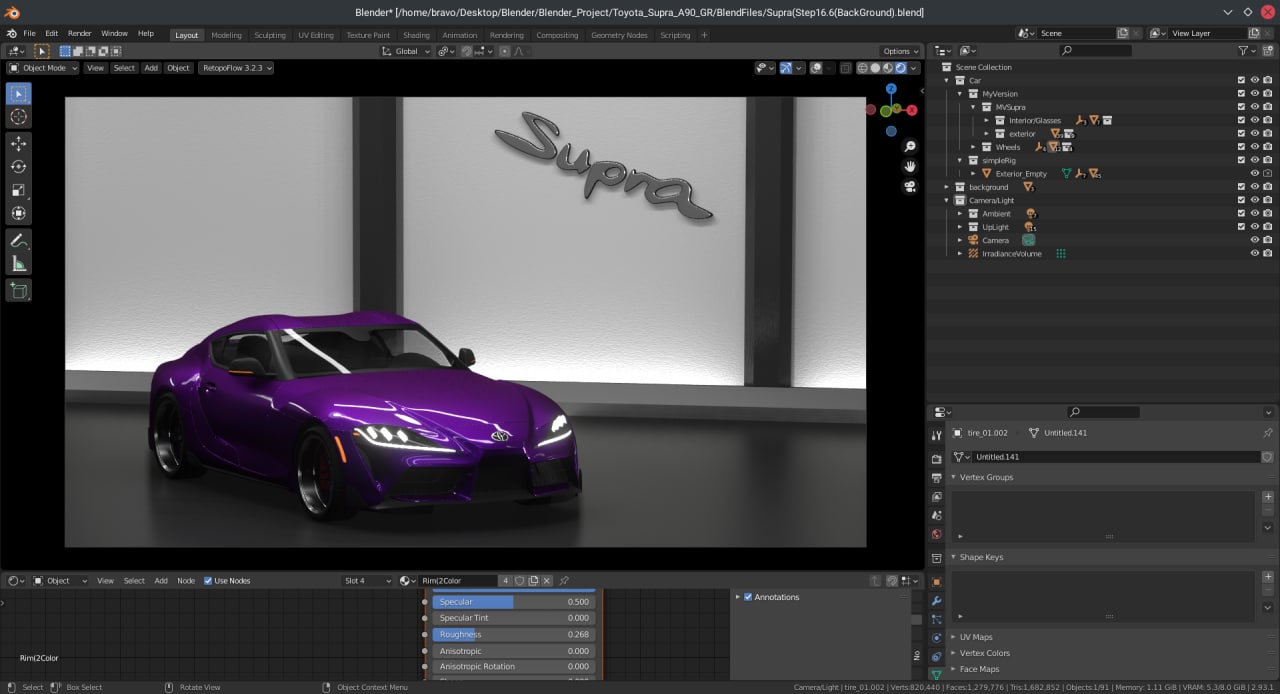Click the node editor Node menu button
1280x694 pixels.
coord(186,581)
